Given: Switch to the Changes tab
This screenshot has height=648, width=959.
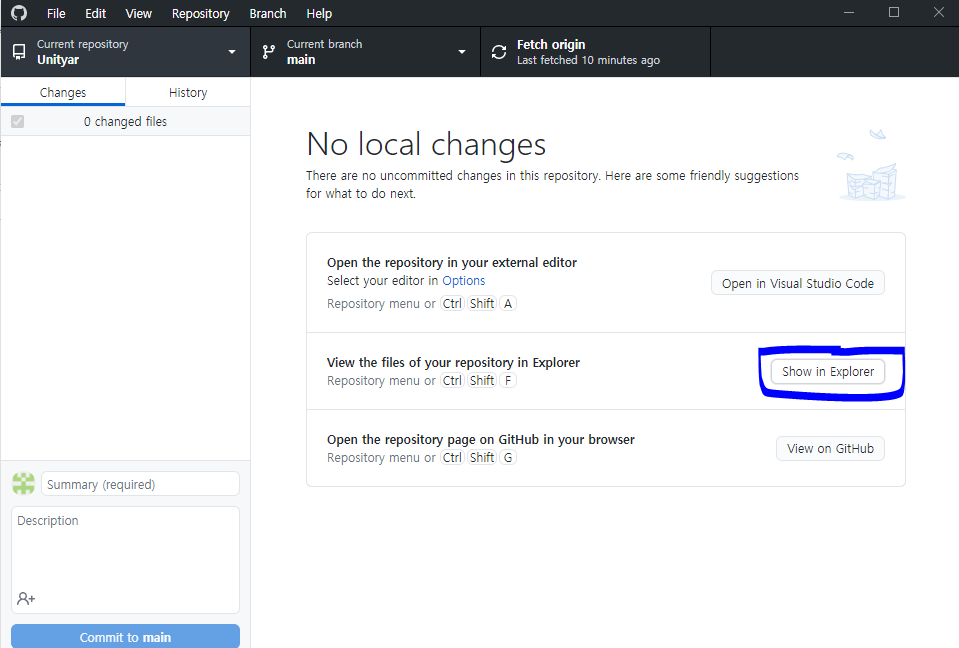Looking at the screenshot, I should 63,92.
